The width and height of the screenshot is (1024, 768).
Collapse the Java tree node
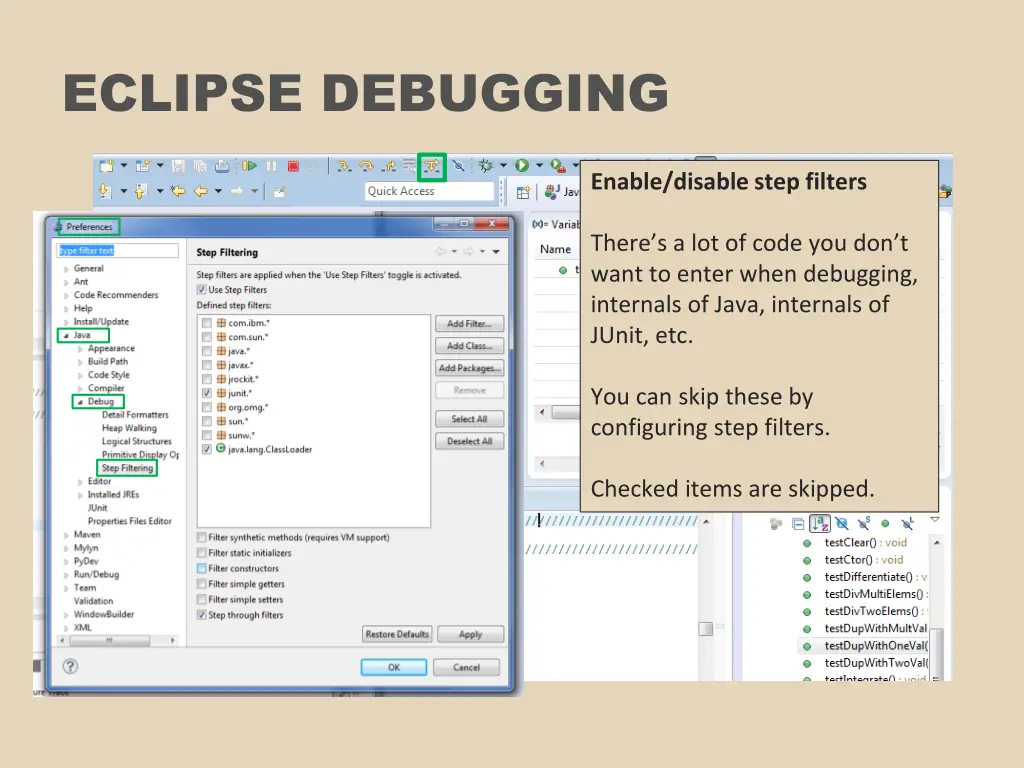tap(66, 335)
